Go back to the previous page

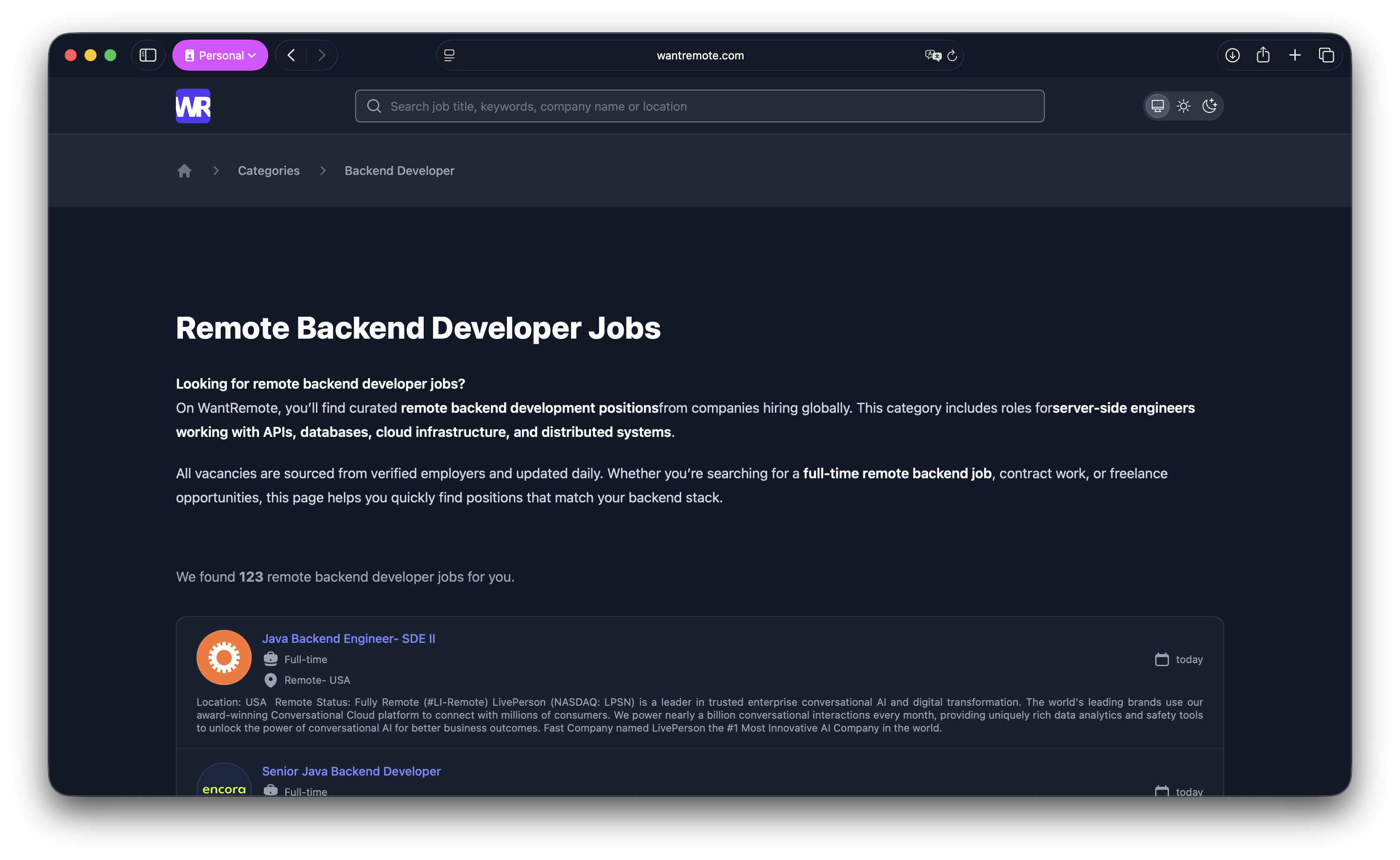291,55
